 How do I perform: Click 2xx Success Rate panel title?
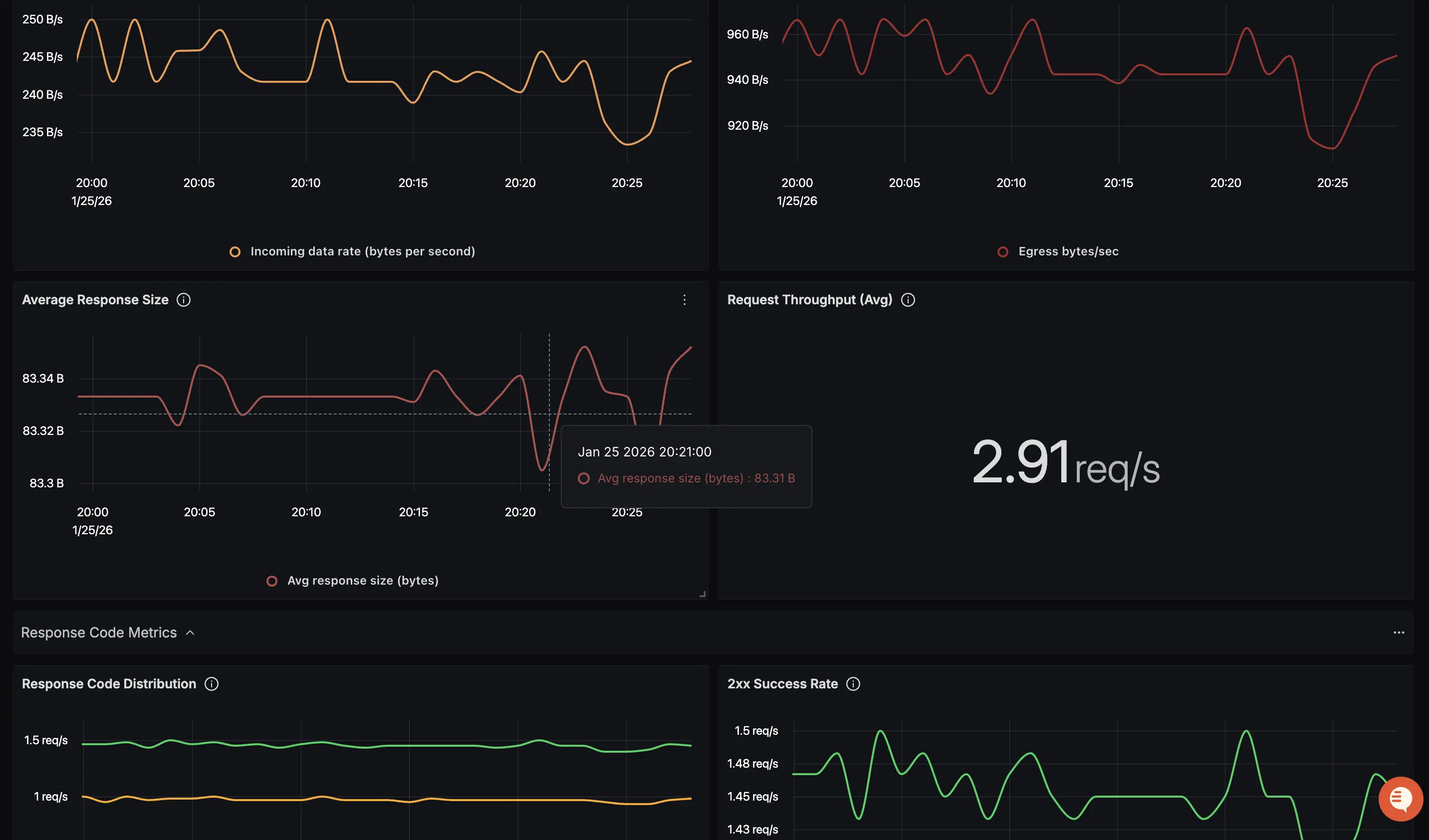point(782,684)
